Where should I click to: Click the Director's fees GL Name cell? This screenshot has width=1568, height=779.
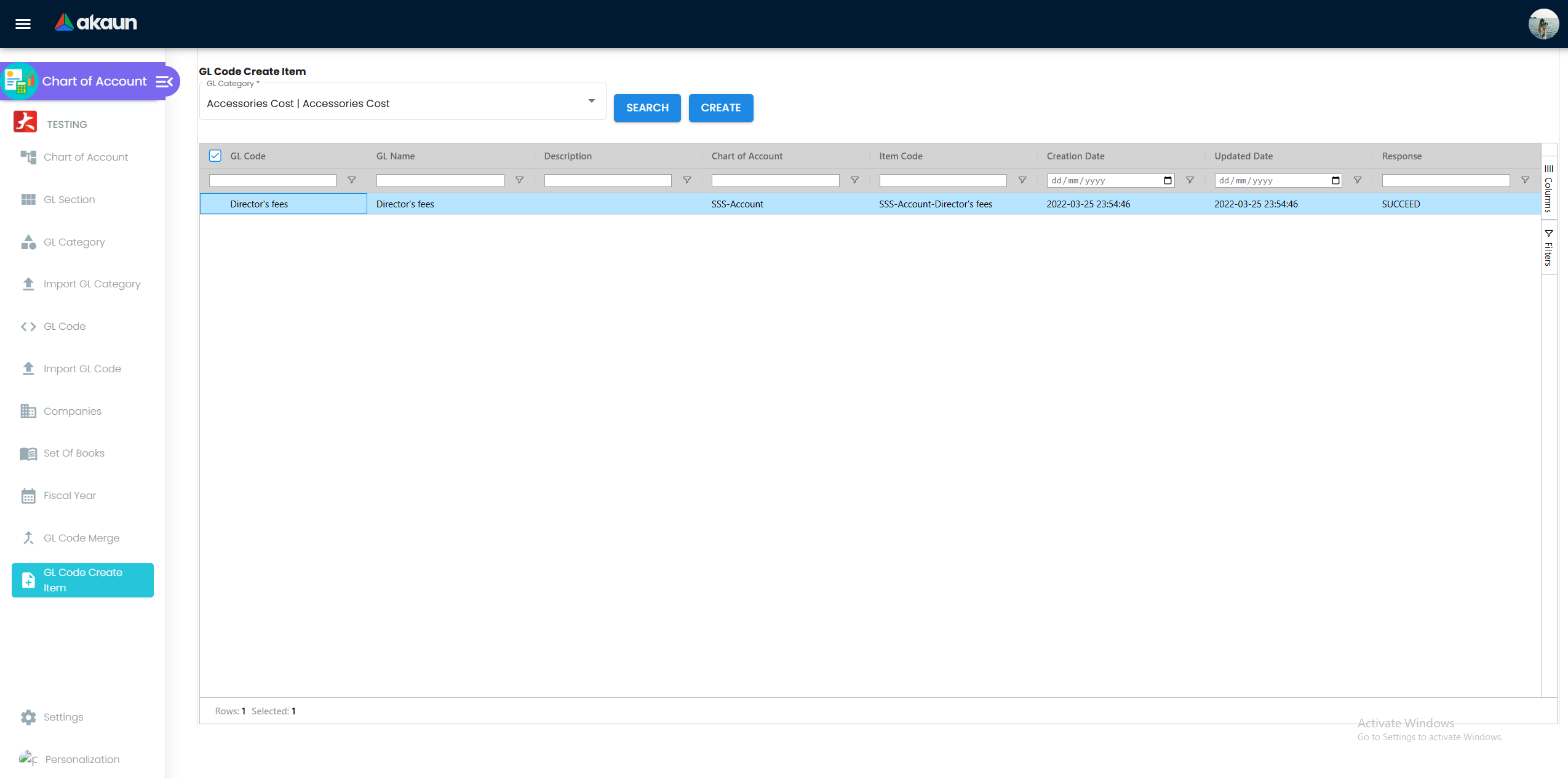click(451, 204)
